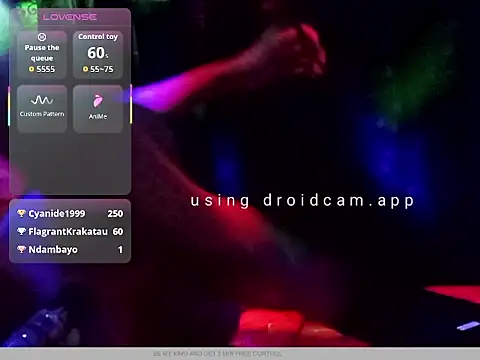
Task: Select tipper name Cyanide1999
Action: [57, 214]
